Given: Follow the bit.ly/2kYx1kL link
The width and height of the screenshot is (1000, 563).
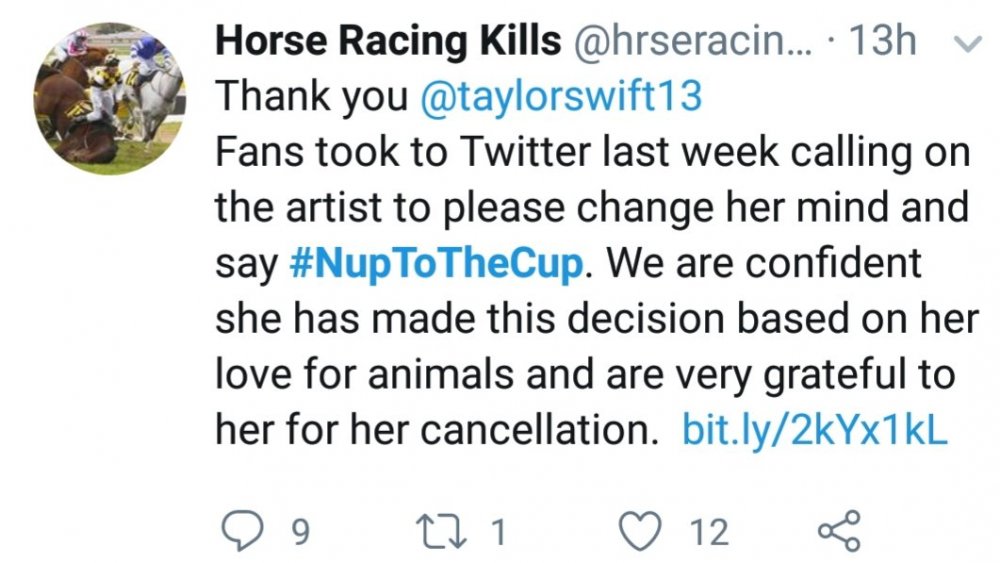Looking at the screenshot, I should [813, 430].
